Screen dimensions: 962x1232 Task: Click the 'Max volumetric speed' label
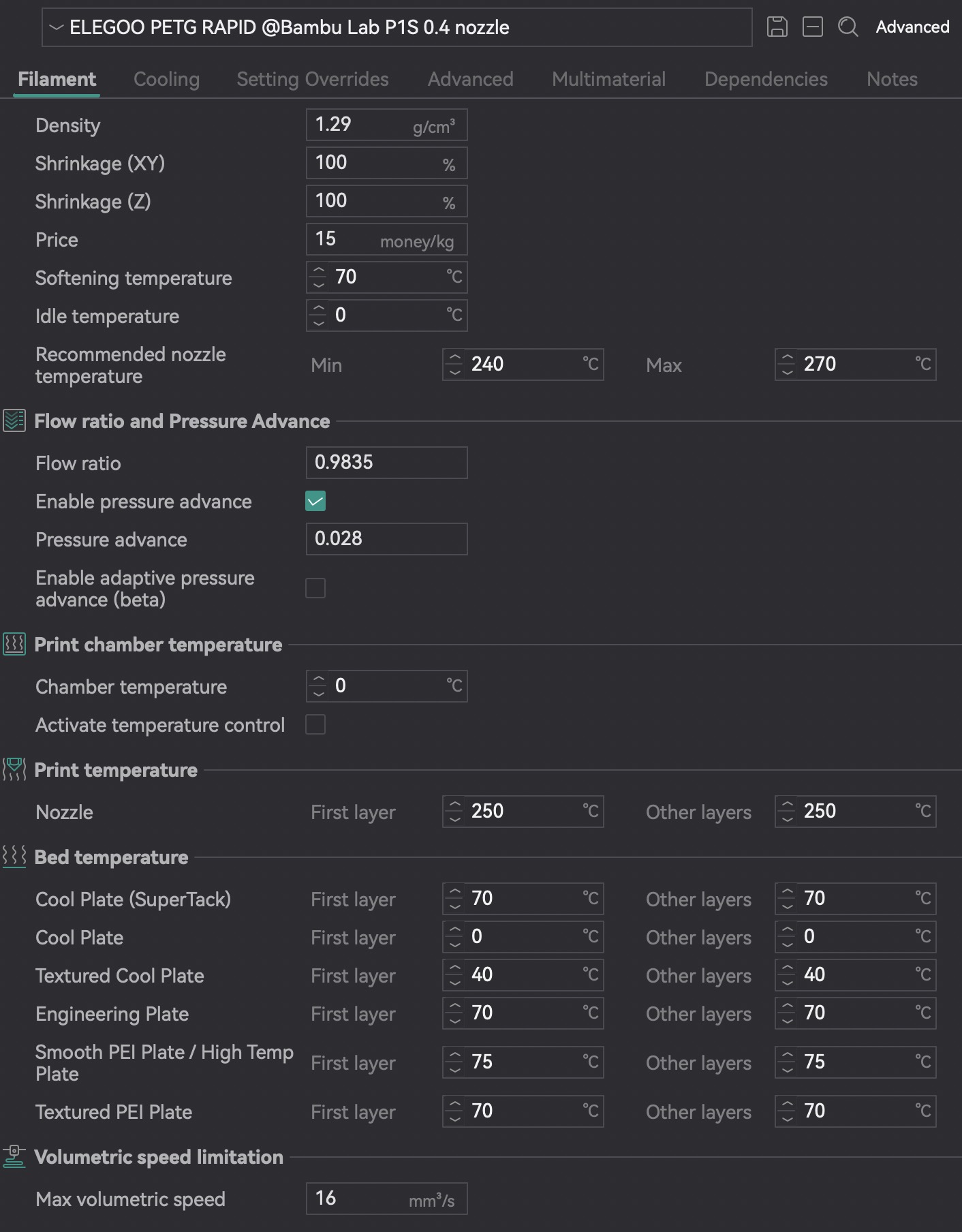click(130, 1199)
